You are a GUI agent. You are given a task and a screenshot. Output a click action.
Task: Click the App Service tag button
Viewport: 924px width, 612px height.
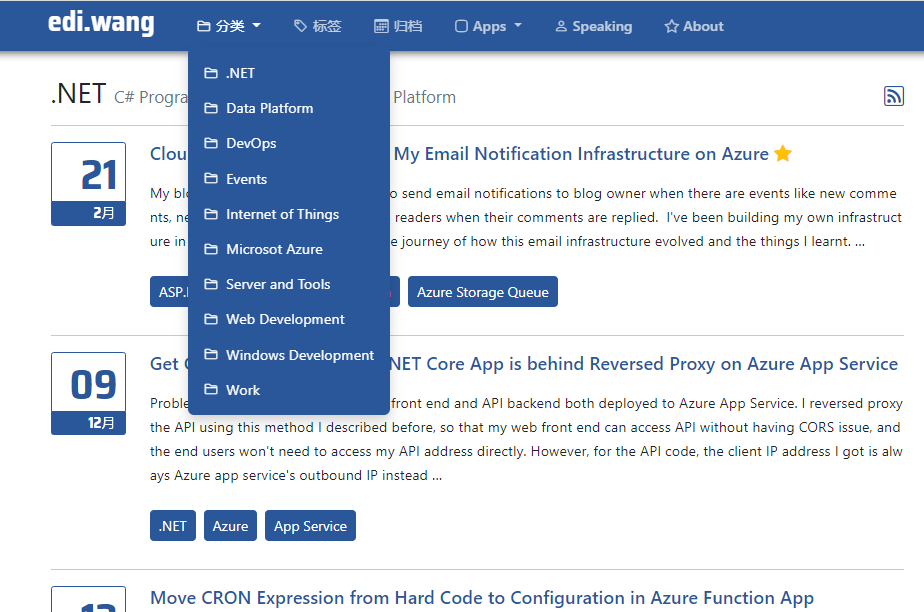pos(311,525)
